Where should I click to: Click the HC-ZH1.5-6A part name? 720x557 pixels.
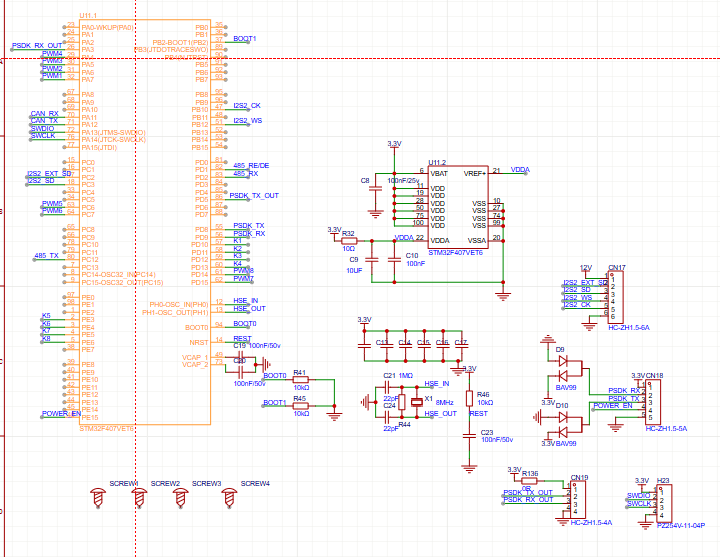[x=629, y=328]
